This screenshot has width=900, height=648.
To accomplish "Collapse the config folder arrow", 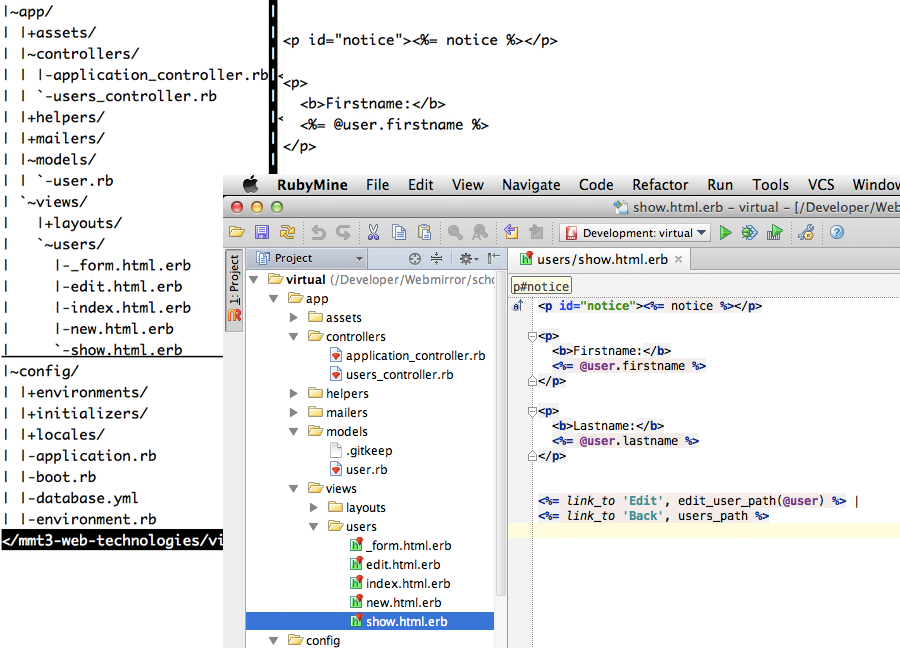I will 274,640.
